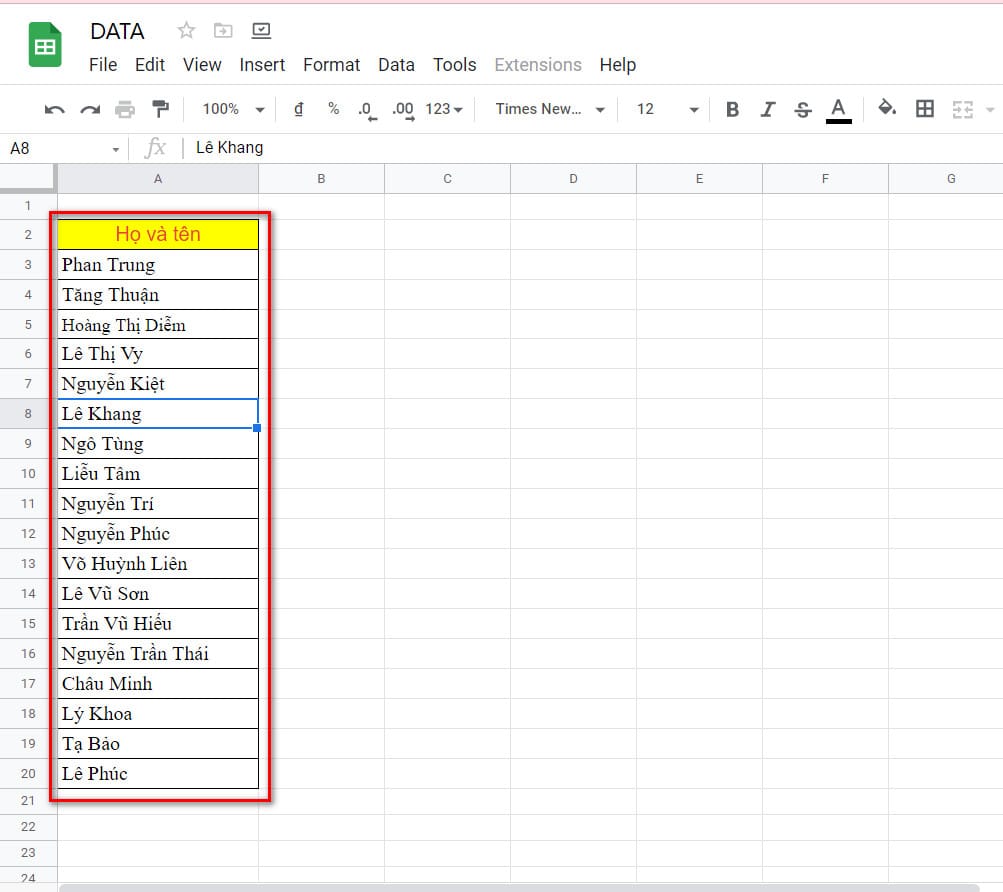Viewport: 1003px width, 892px height.
Task: Open the Format menu
Action: 331,64
